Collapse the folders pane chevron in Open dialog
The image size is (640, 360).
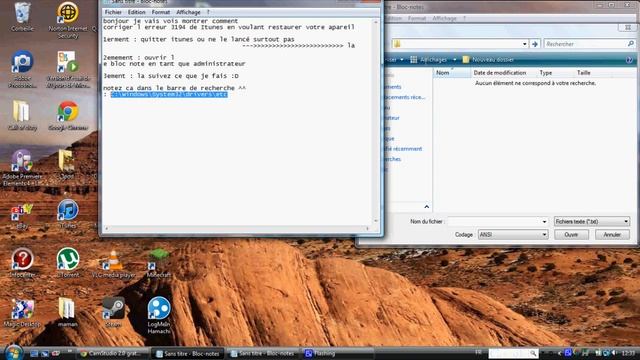(x=426, y=207)
